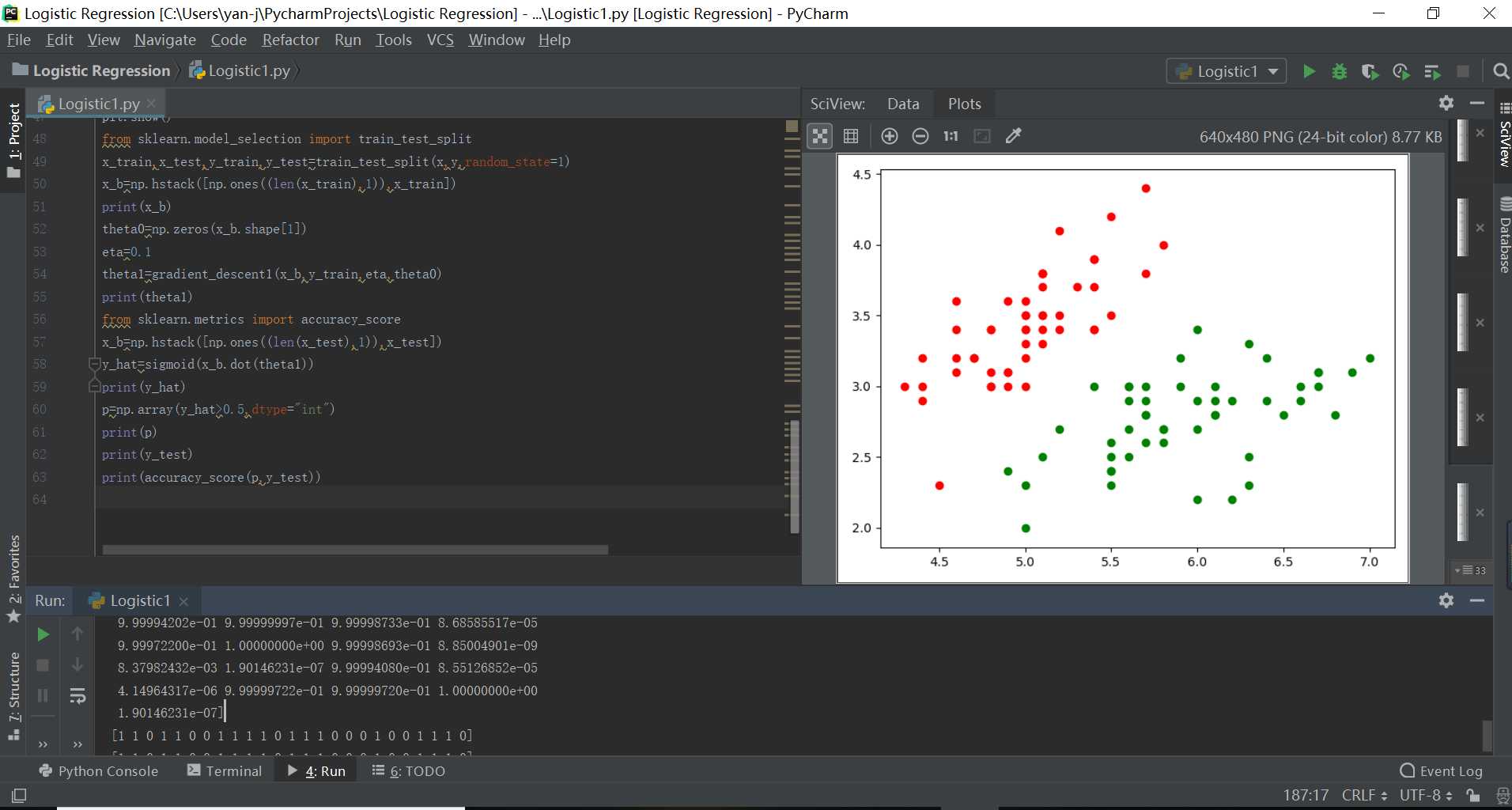Run with coverage icon in toolbar
This screenshot has height=810, width=1512.
(1370, 71)
